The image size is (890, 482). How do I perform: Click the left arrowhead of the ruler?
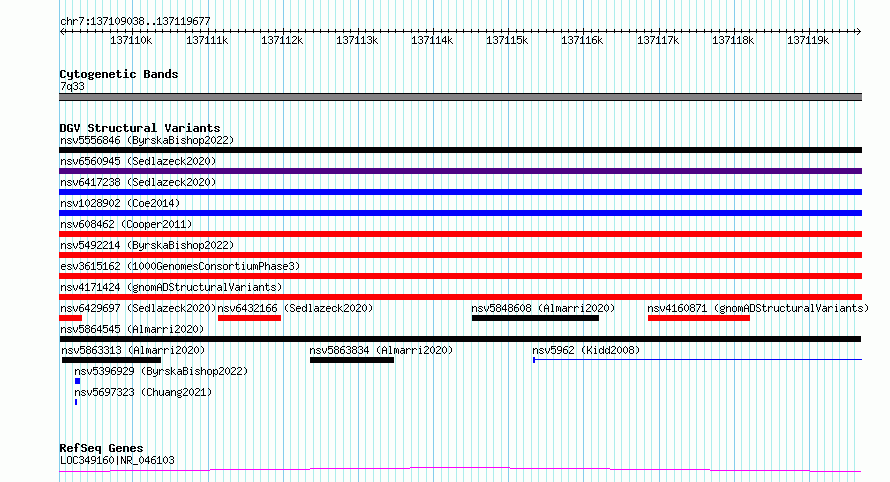pos(62,32)
